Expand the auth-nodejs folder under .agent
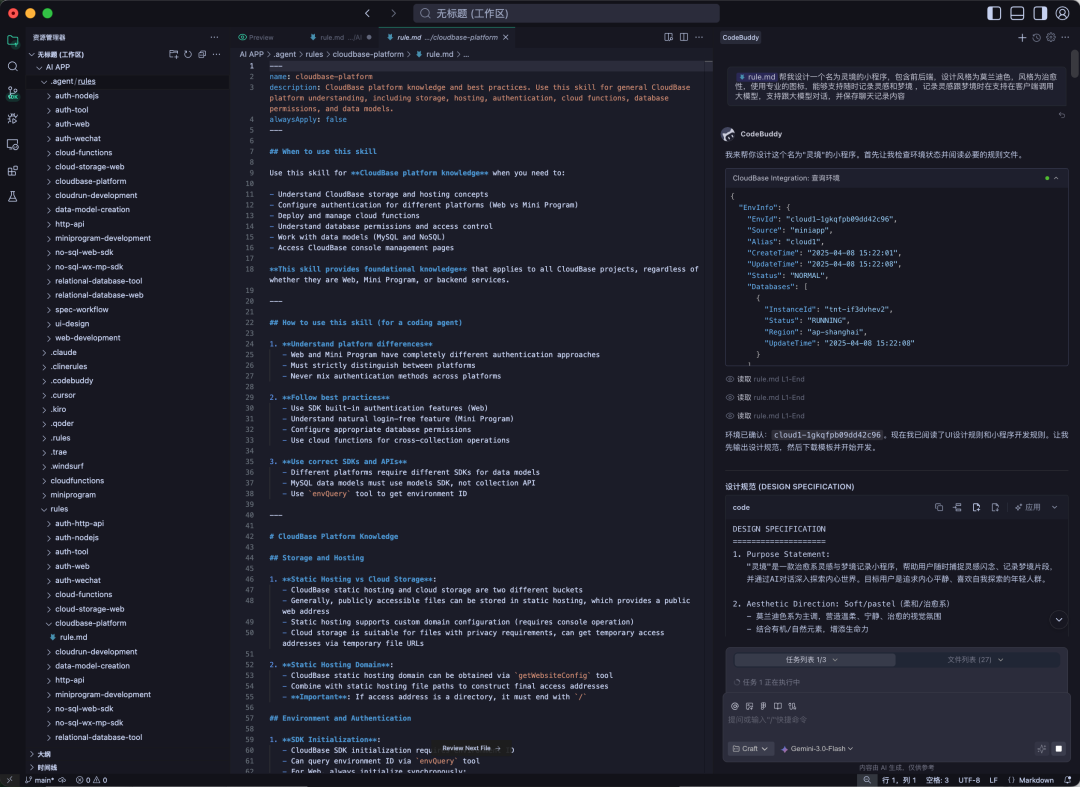The height and width of the screenshot is (787, 1080). (49, 96)
